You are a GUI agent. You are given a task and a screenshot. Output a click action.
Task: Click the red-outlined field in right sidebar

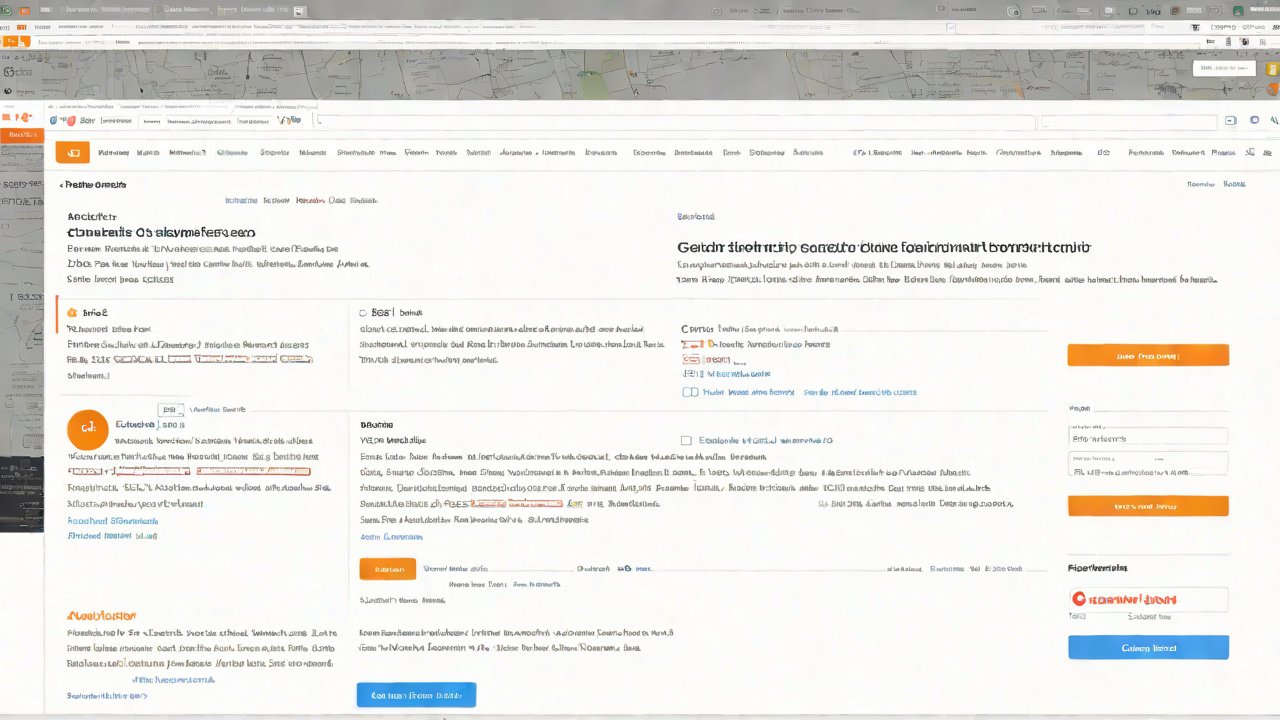pyautogui.click(x=1147, y=599)
